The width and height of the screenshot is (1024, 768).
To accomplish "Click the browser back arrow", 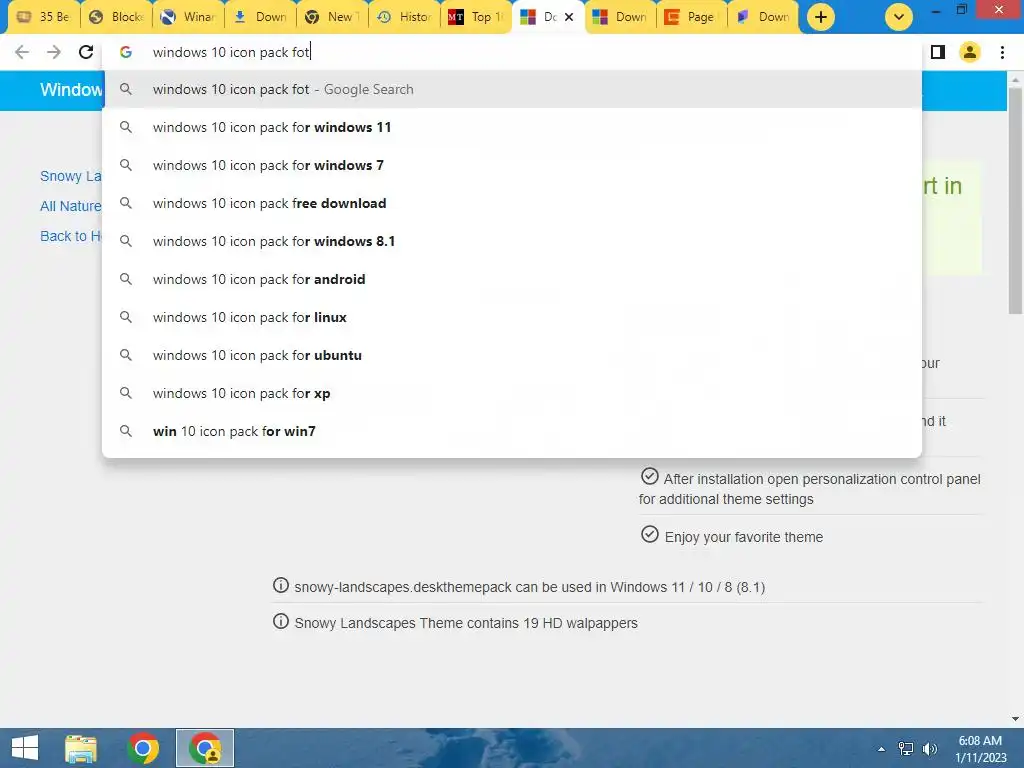I will pyautogui.click(x=22, y=52).
